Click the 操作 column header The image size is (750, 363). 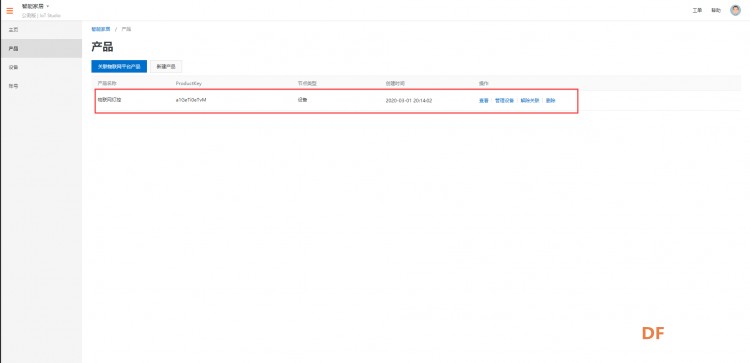pos(484,83)
